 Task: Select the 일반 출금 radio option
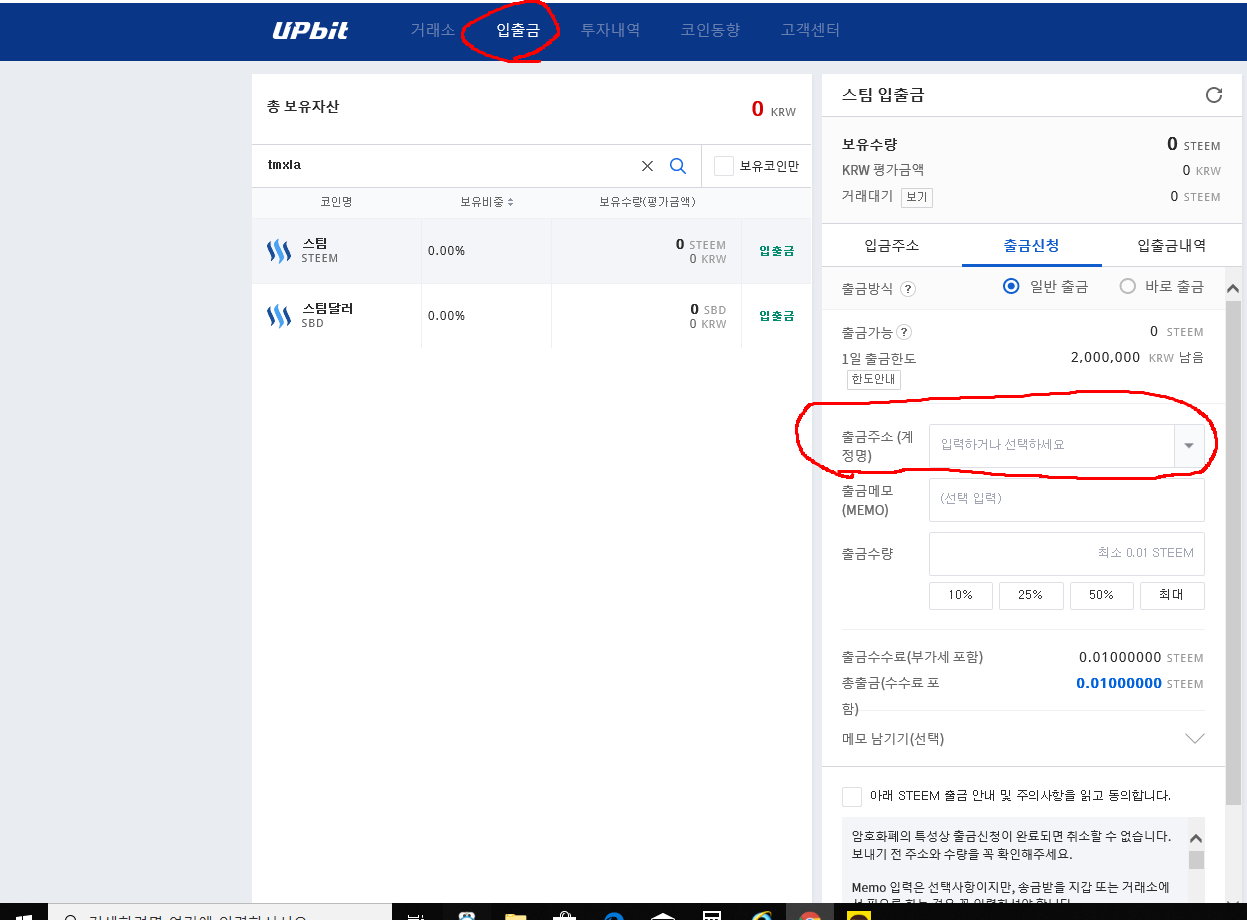point(1011,286)
